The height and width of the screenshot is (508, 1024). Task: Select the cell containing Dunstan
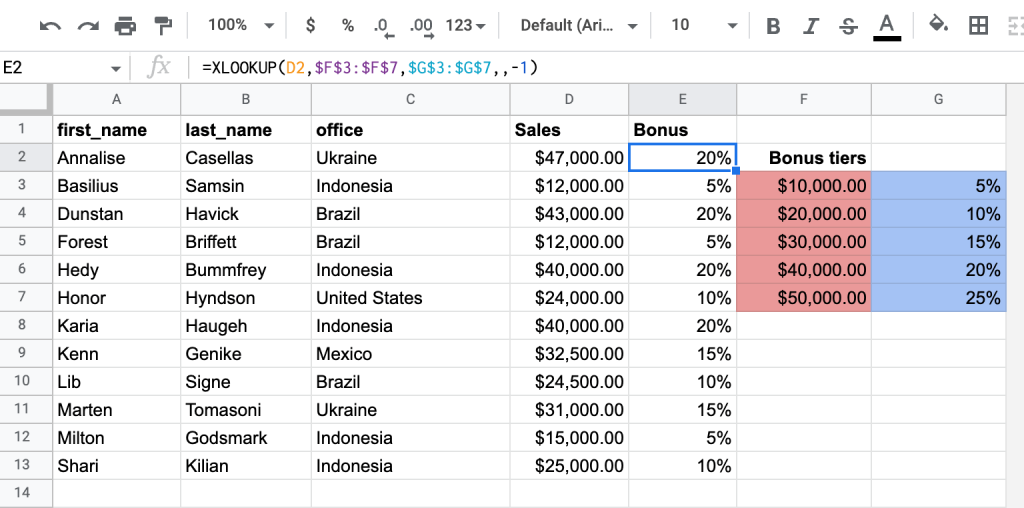coord(116,214)
